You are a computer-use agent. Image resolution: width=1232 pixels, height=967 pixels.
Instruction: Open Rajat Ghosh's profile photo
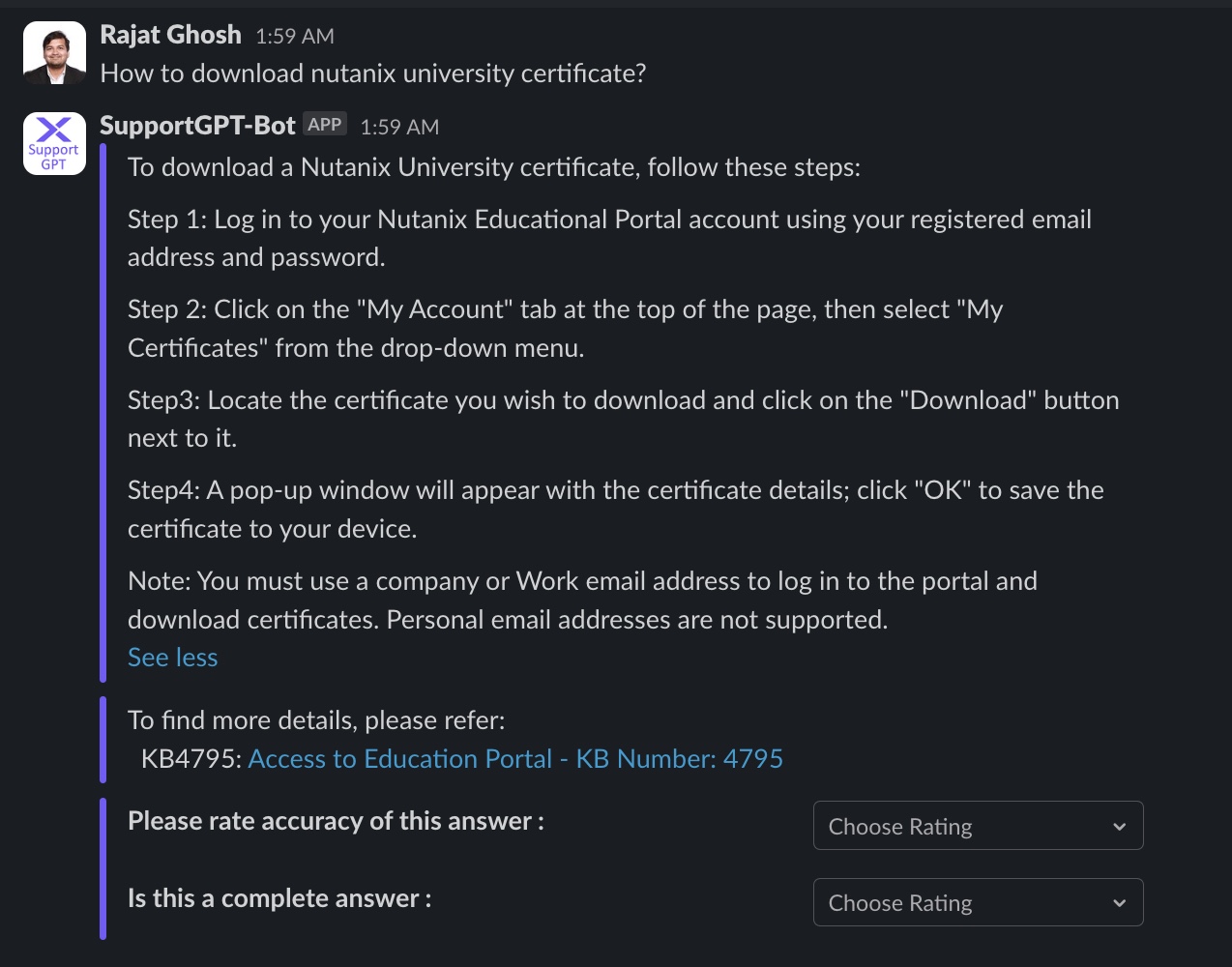point(54,53)
